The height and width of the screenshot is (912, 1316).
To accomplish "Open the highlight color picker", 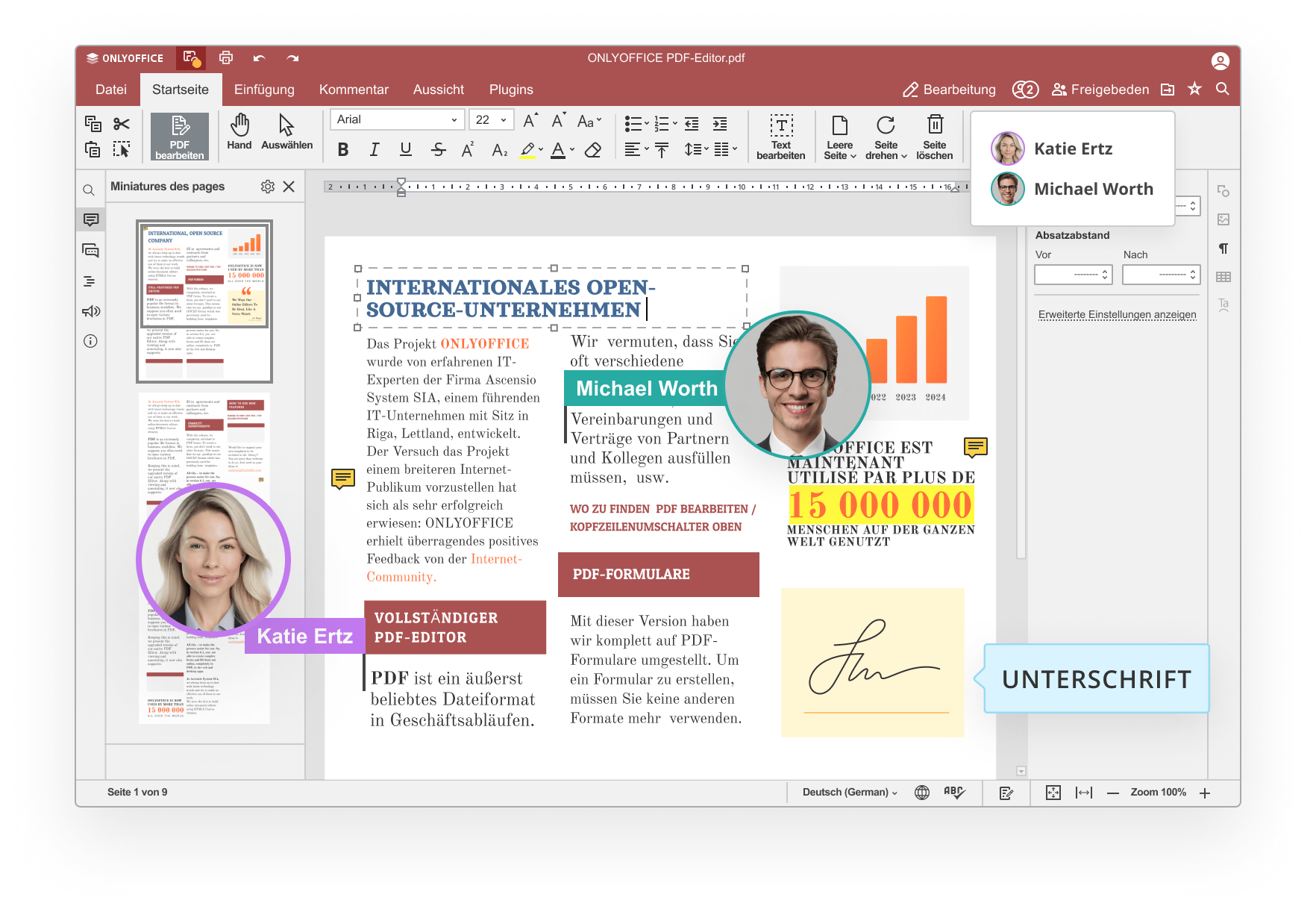I will [x=541, y=150].
